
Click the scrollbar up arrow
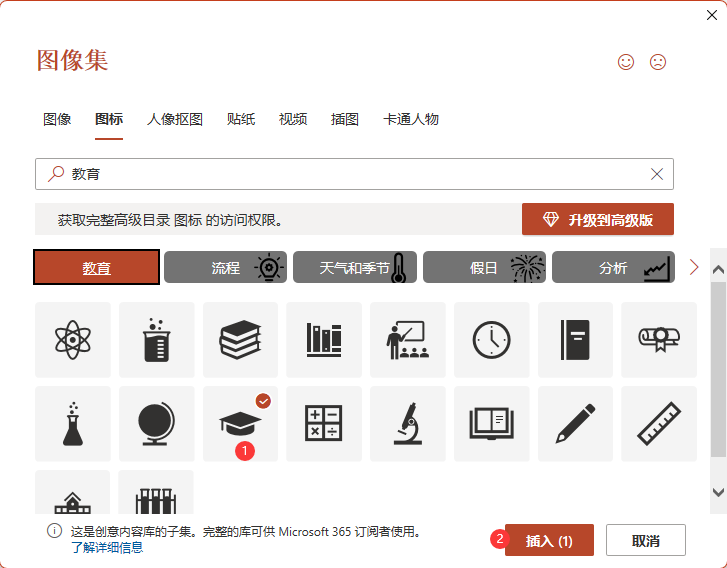[x=718, y=269]
